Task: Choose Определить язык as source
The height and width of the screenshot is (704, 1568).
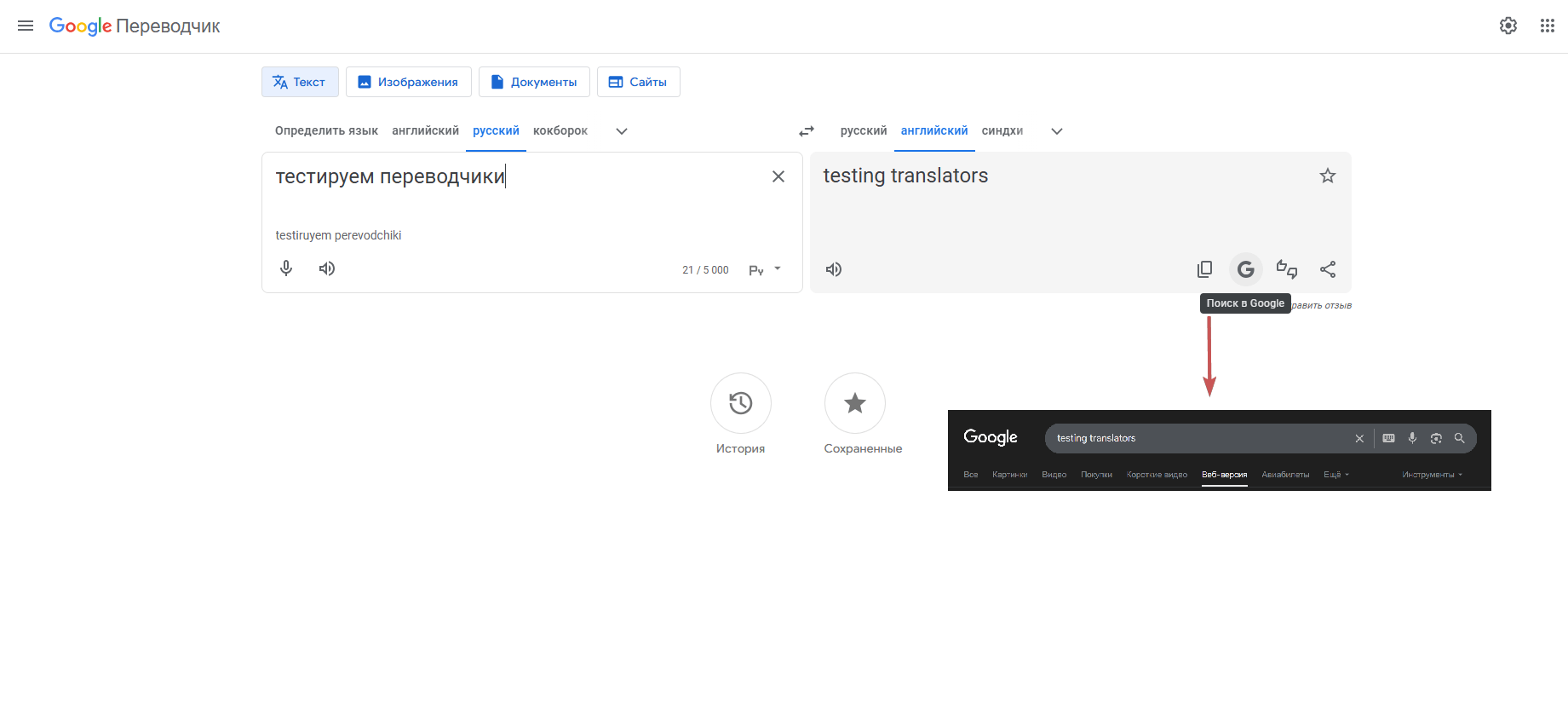Action: click(x=326, y=130)
